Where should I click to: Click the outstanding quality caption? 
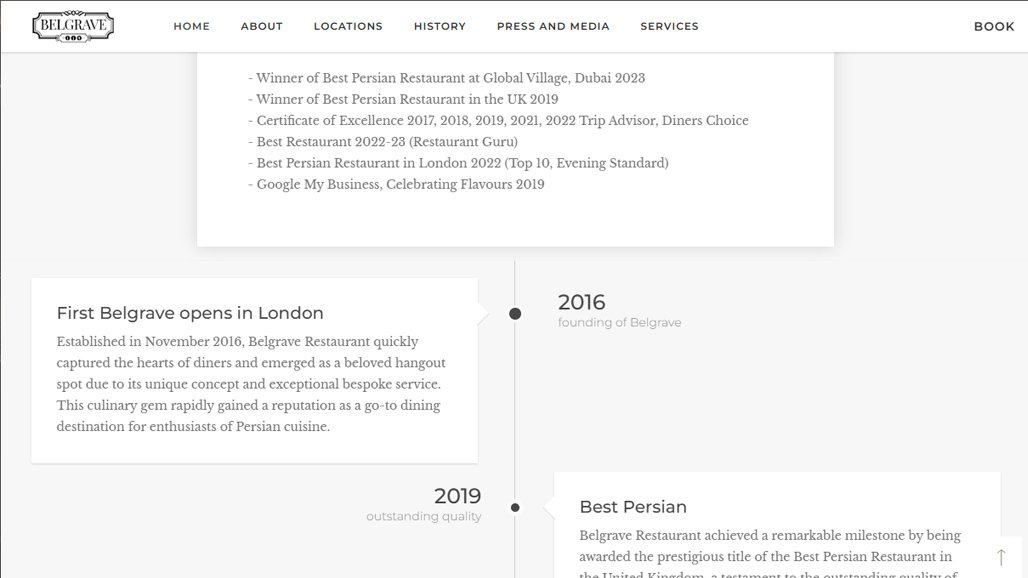[423, 517]
